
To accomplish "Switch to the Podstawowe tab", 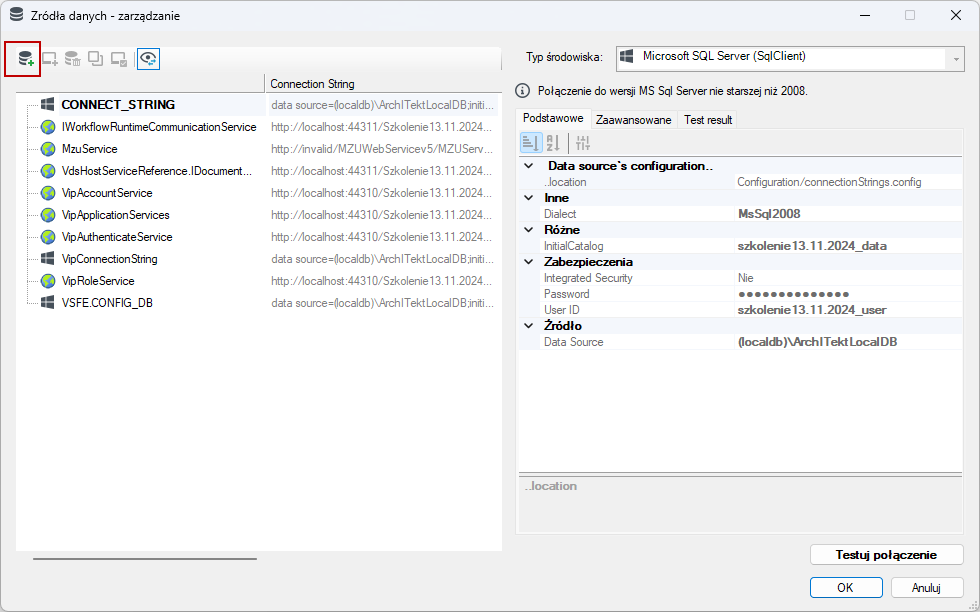I will click(x=553, y=118).
